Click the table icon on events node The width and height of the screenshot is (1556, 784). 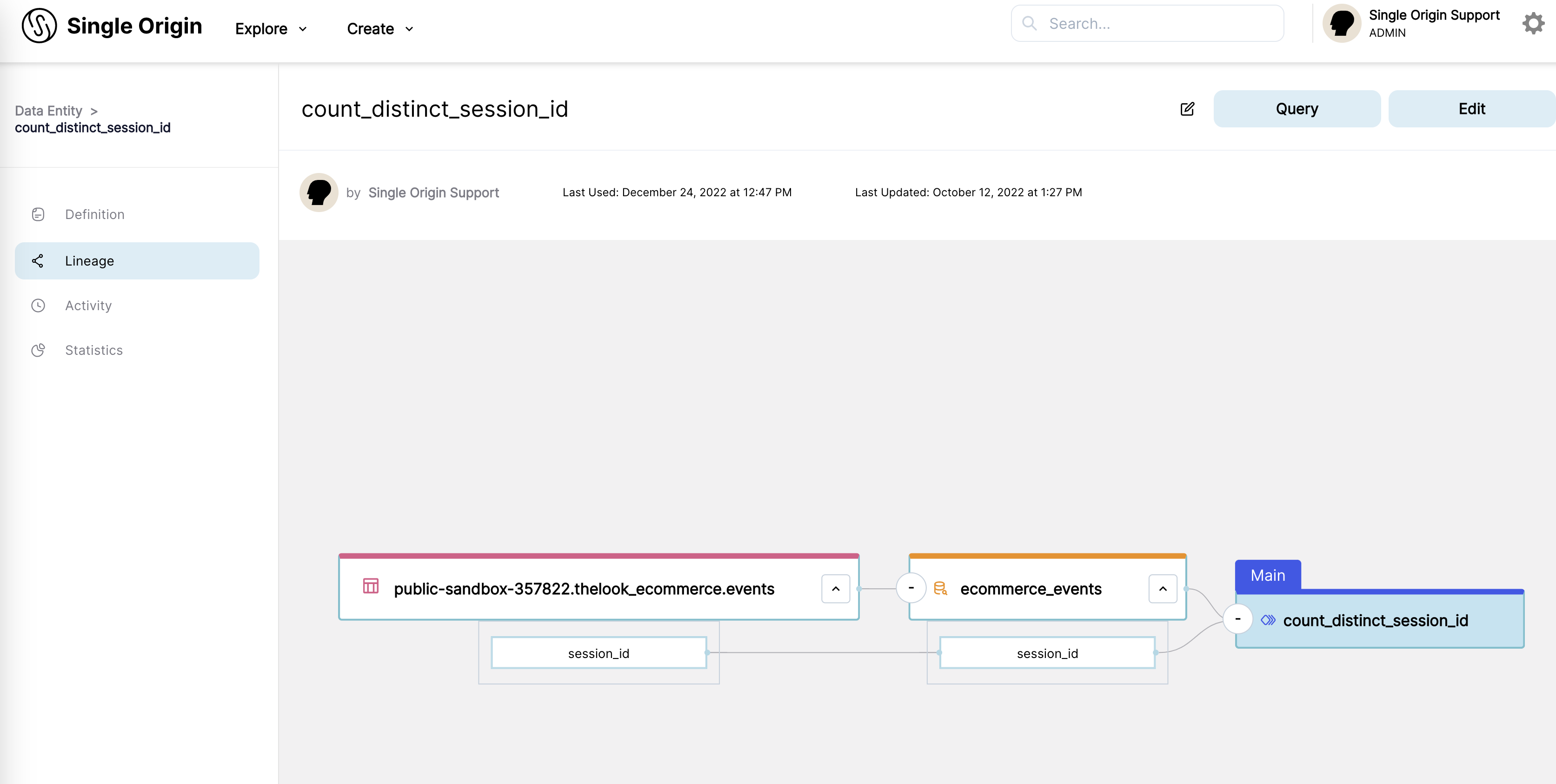click(370, 586)
